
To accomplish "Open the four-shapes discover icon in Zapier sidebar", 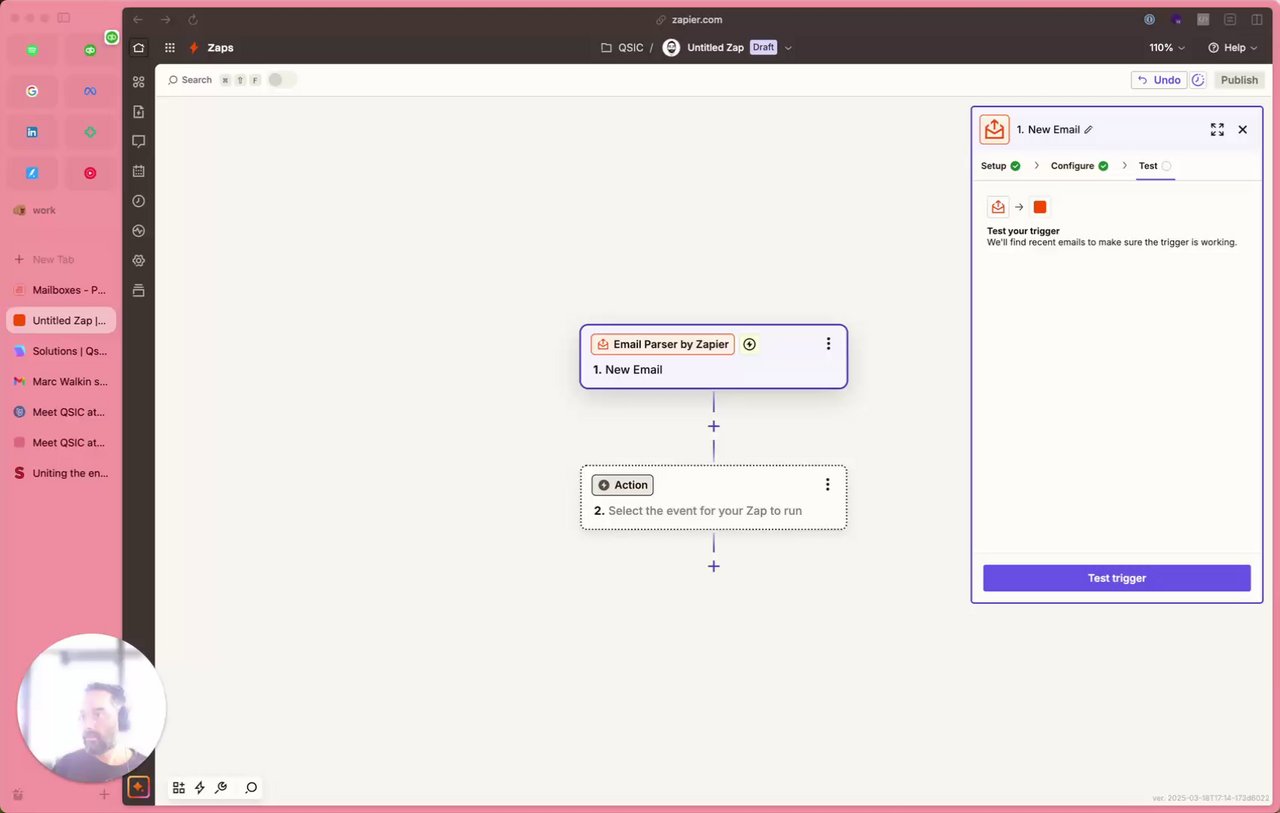I will 138,82.
